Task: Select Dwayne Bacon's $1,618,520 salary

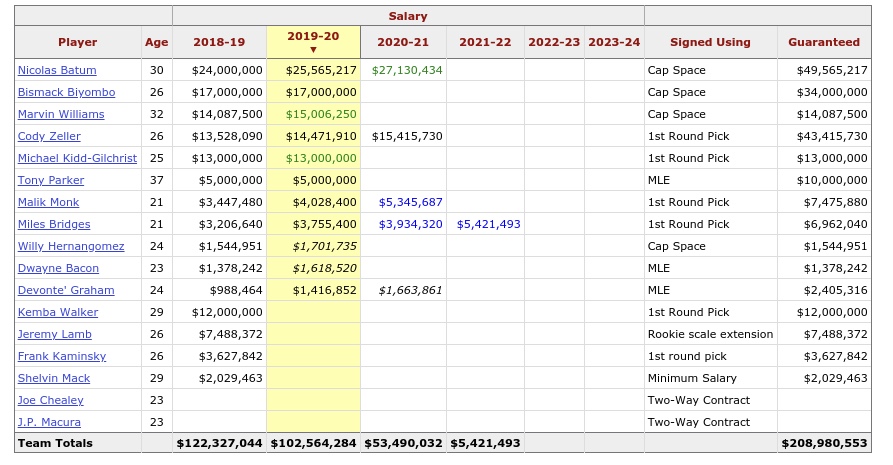Action: [325, 268]
